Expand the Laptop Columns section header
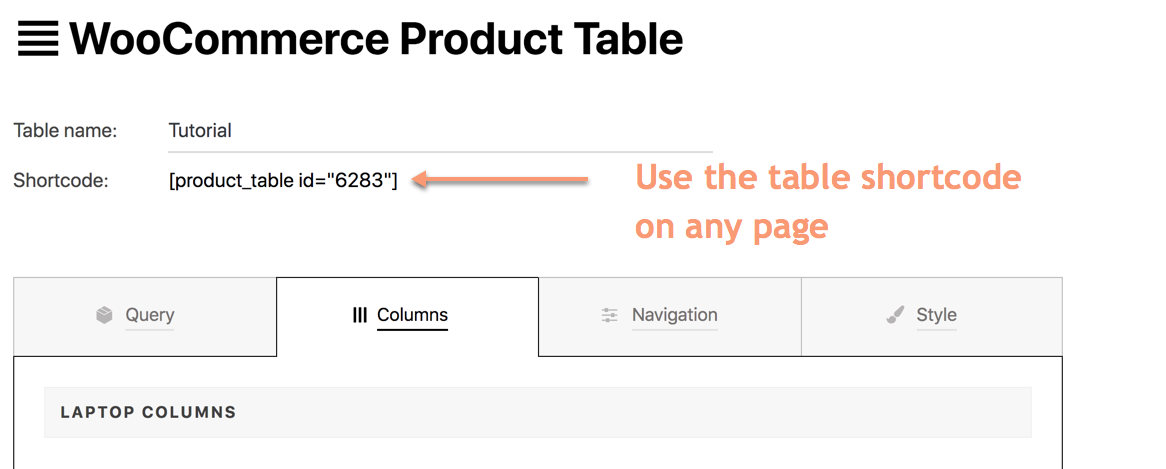This screenshot has width=1166, height=469. 148,412
